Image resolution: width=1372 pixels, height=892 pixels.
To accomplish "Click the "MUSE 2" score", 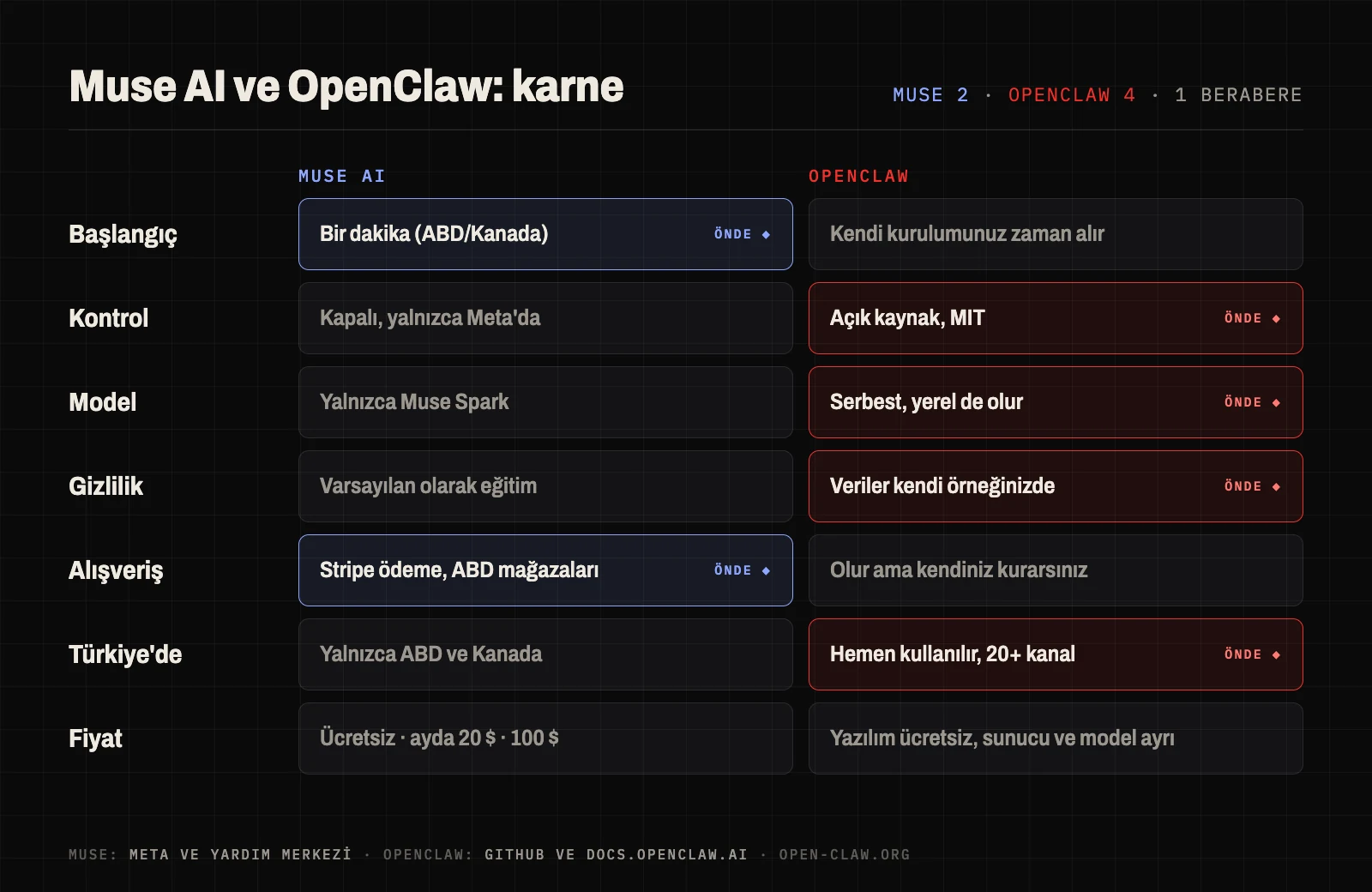I will point(930,95).
